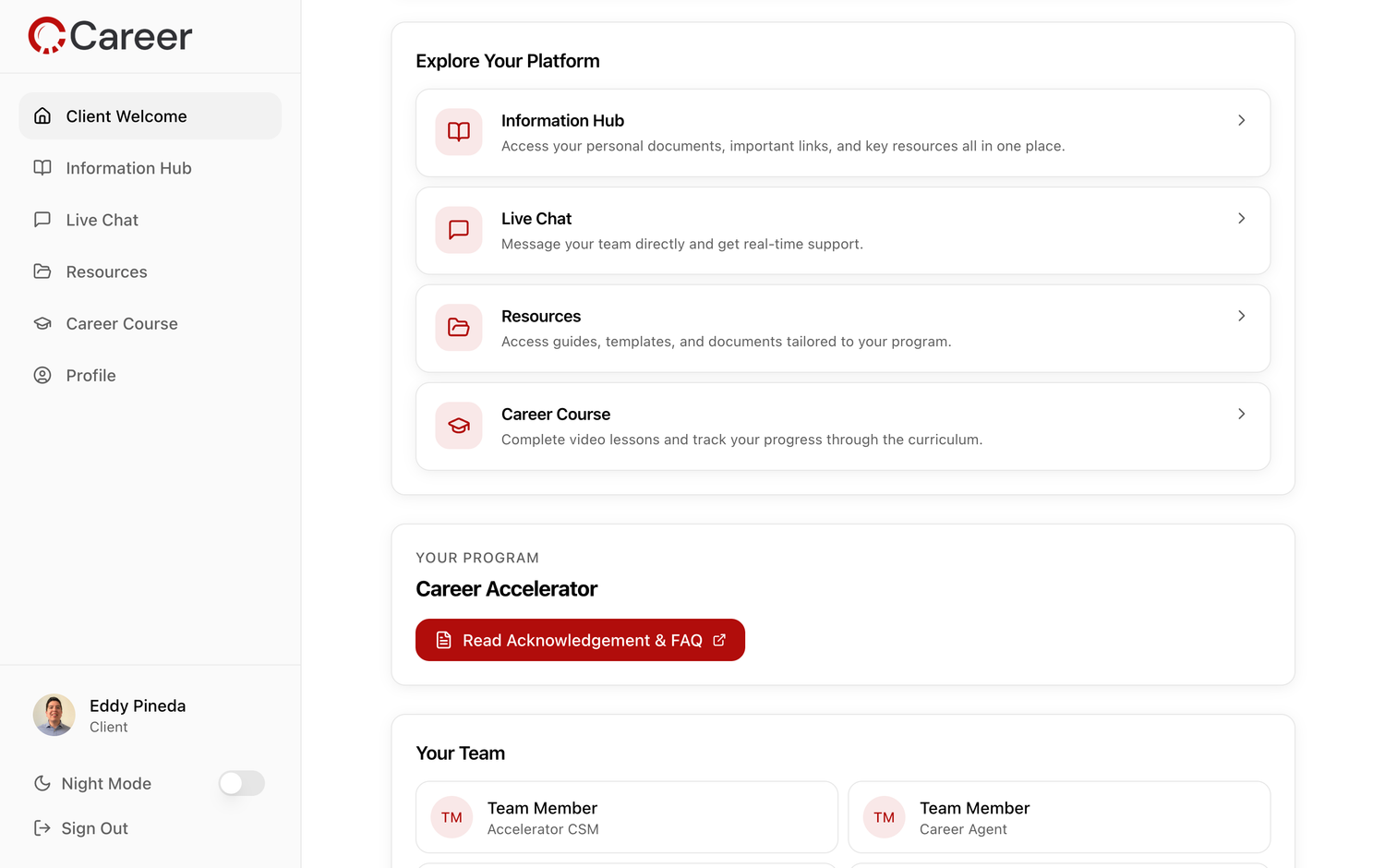Open the Team Member Career Agent card

pos(1058,817)
